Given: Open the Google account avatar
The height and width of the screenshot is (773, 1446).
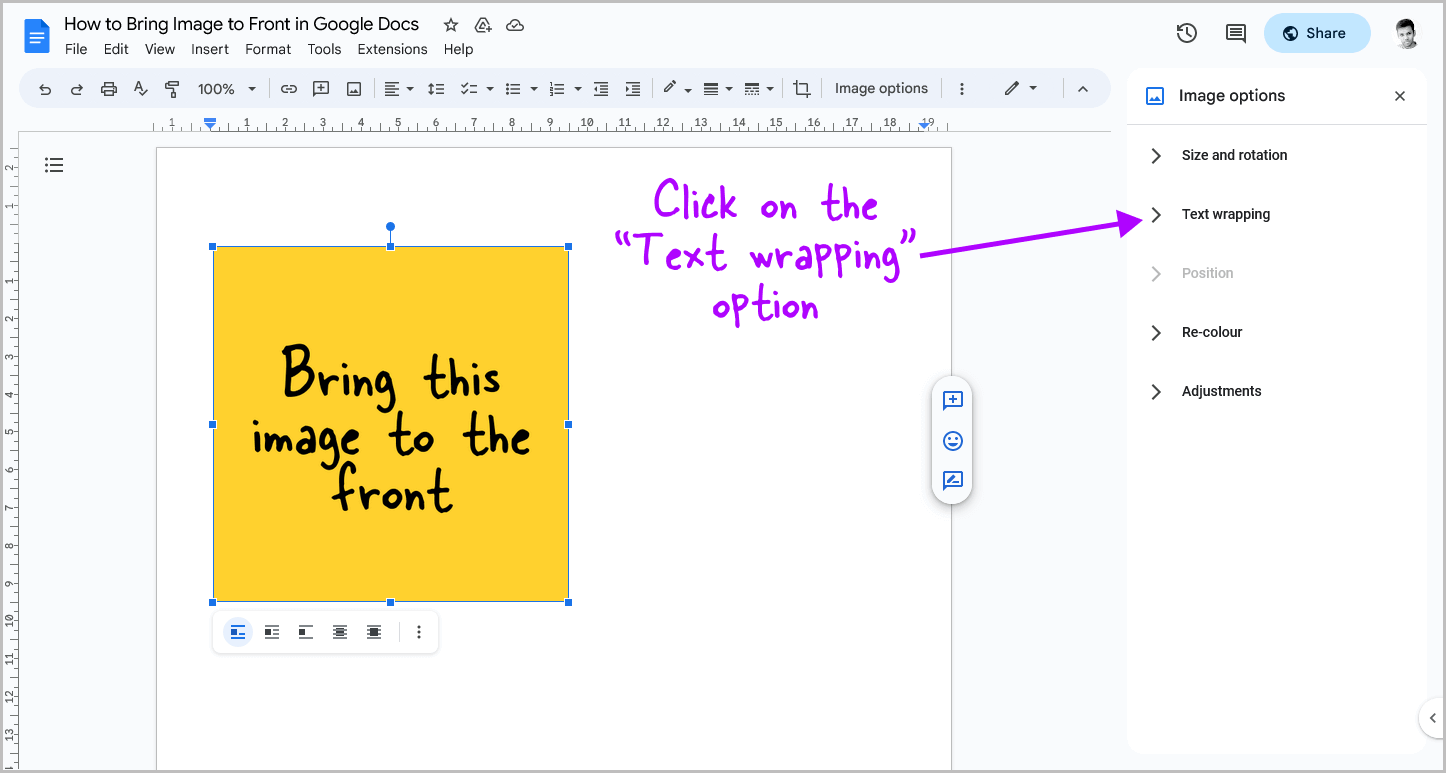Looking at the screenshot, I should pos(1408,33).
